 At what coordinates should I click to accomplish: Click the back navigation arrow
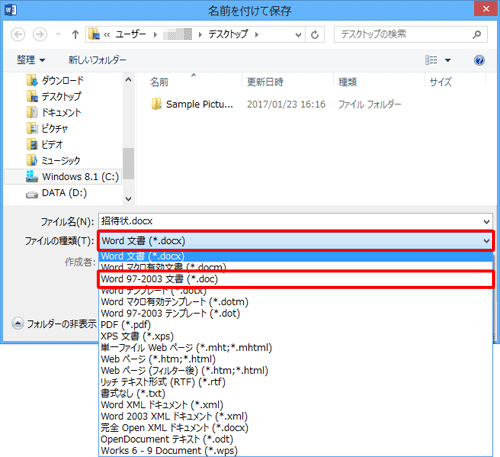[18, 34]
